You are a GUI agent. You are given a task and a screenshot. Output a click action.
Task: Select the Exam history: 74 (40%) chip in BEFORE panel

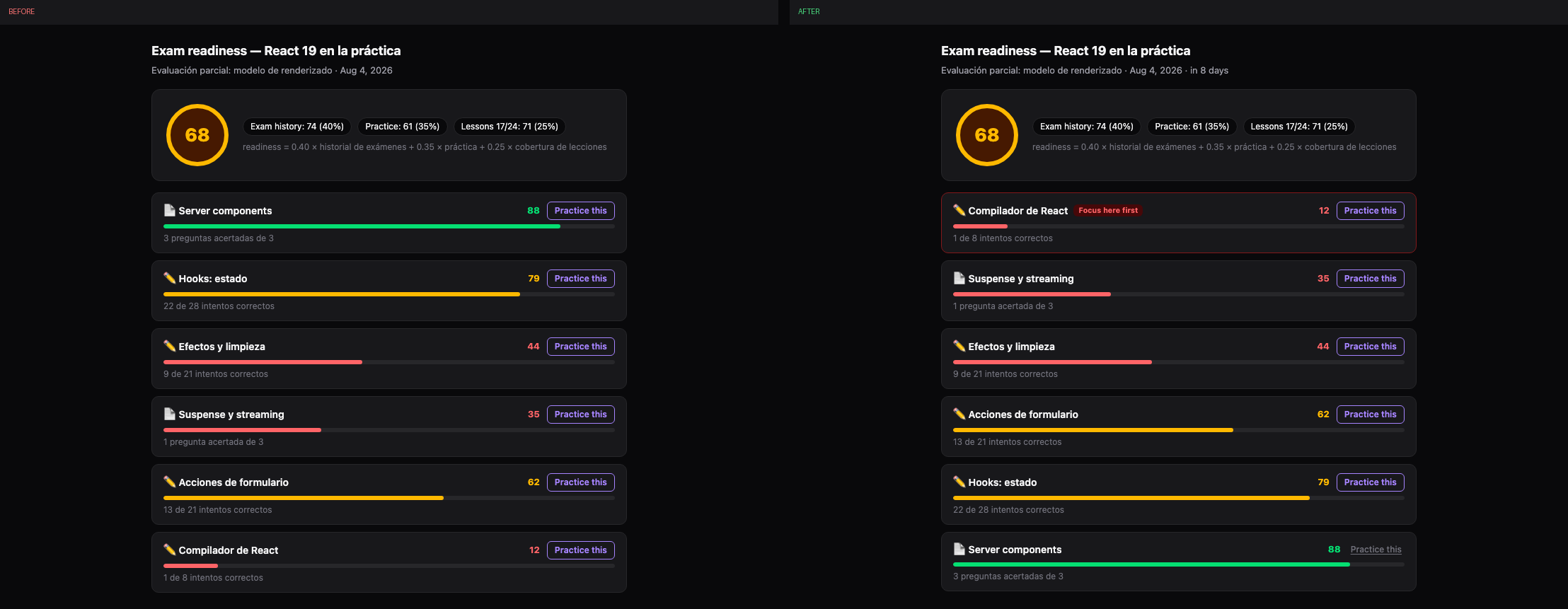[x=297, y=127]
